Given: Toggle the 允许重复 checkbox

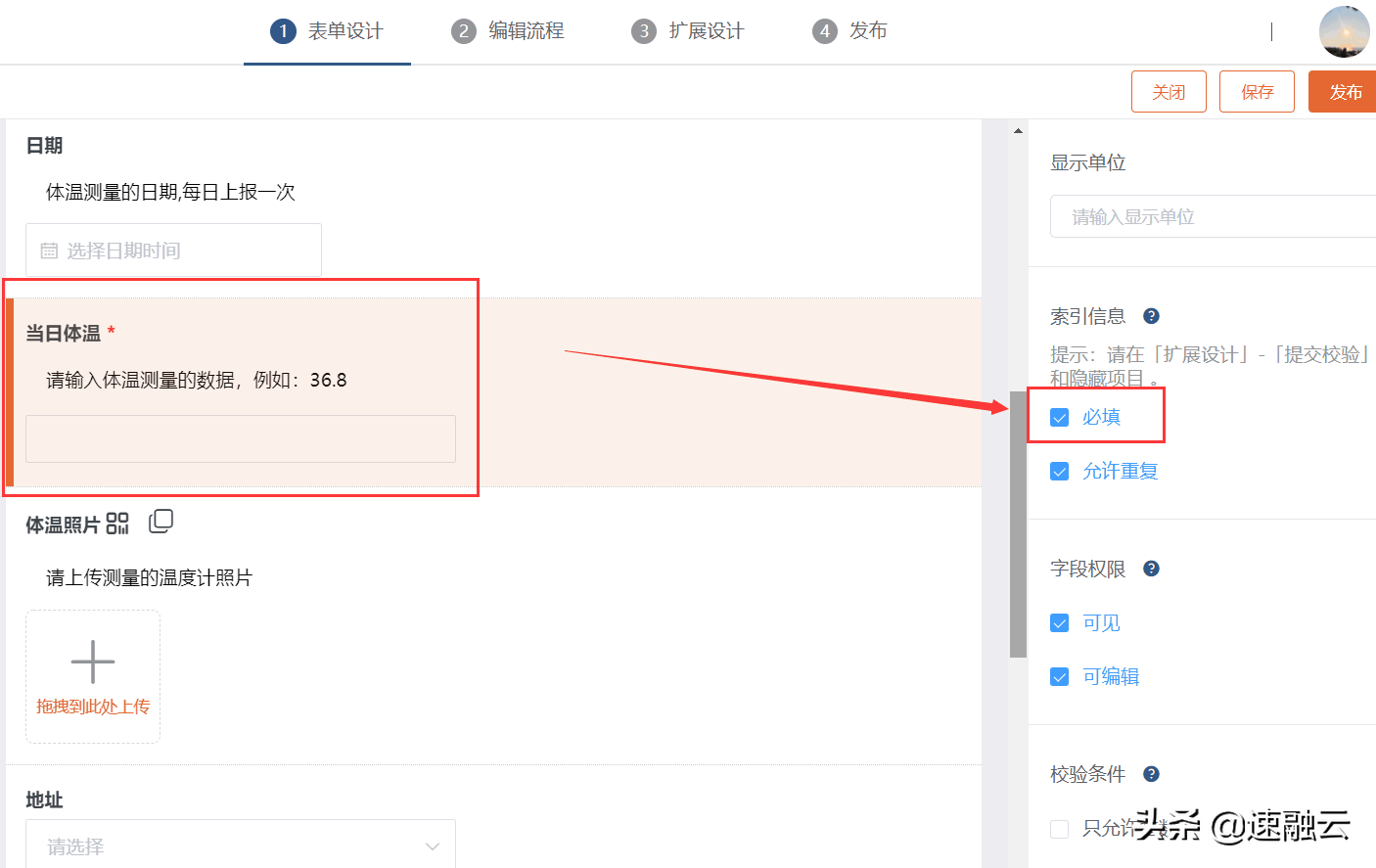Looking at the screenshot, I should (1059, 472).
